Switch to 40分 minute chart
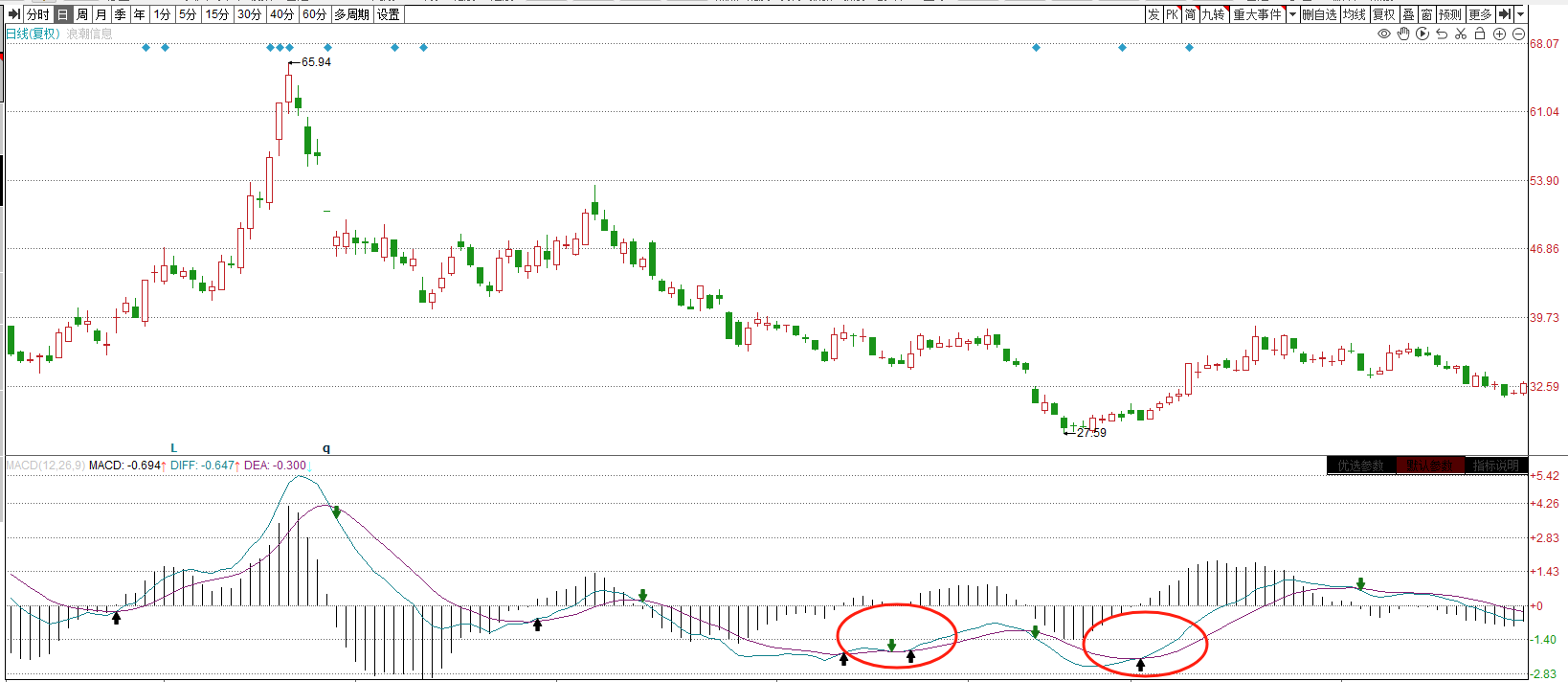This screenshot has height=682, width=1568. click(282, 14)
